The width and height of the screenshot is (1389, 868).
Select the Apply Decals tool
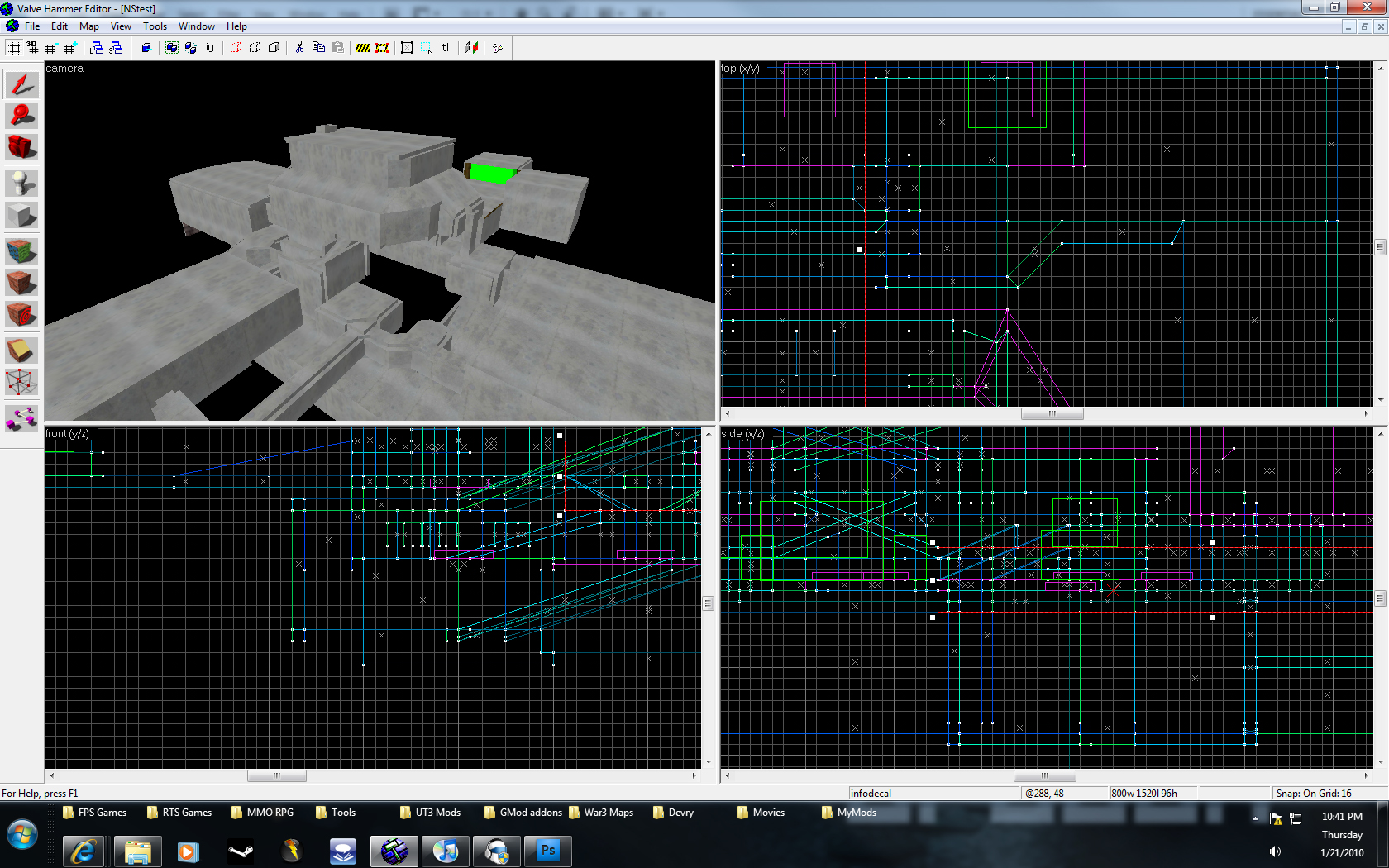pos(21,314)
